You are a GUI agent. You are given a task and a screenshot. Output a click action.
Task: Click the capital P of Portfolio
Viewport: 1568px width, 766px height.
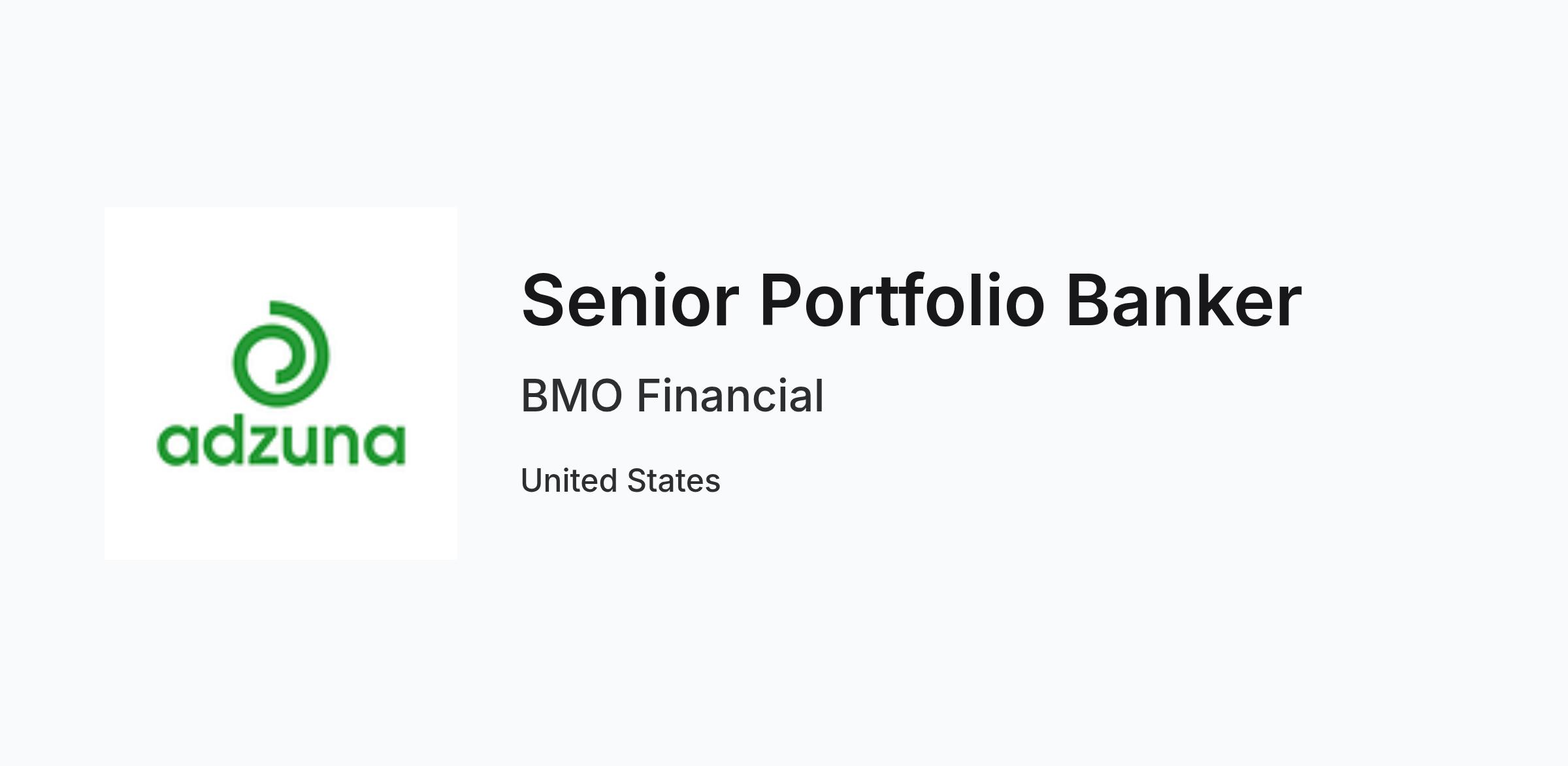781,300
